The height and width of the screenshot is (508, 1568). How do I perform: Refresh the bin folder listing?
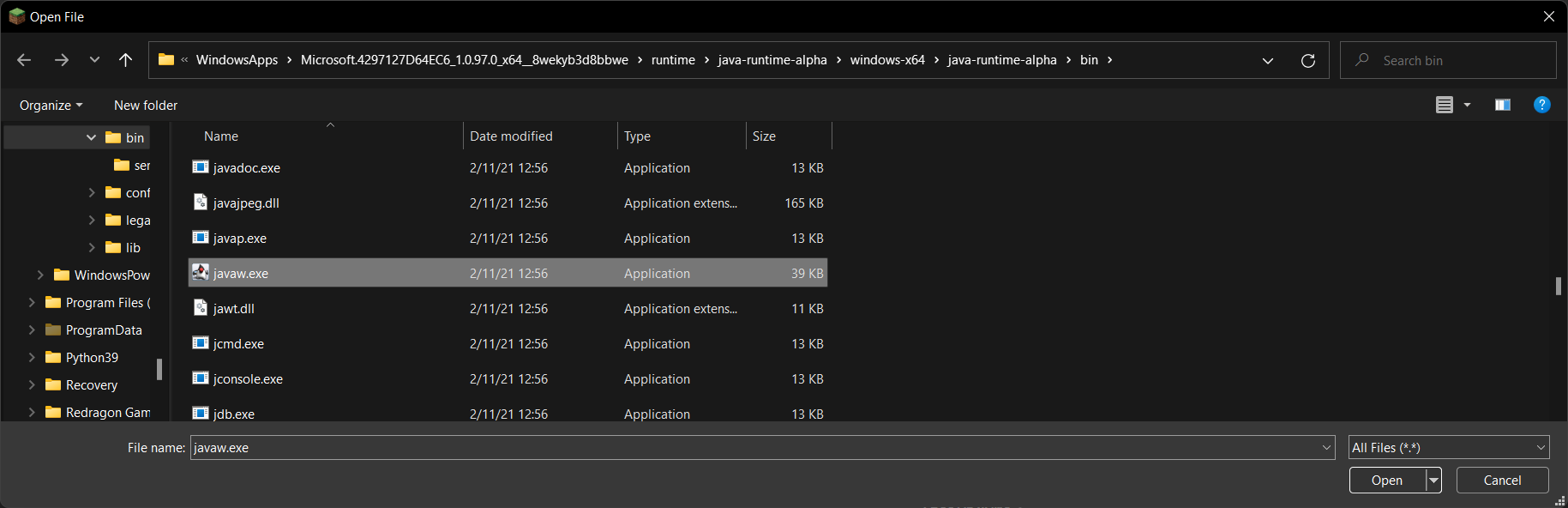coord(1307,60)
